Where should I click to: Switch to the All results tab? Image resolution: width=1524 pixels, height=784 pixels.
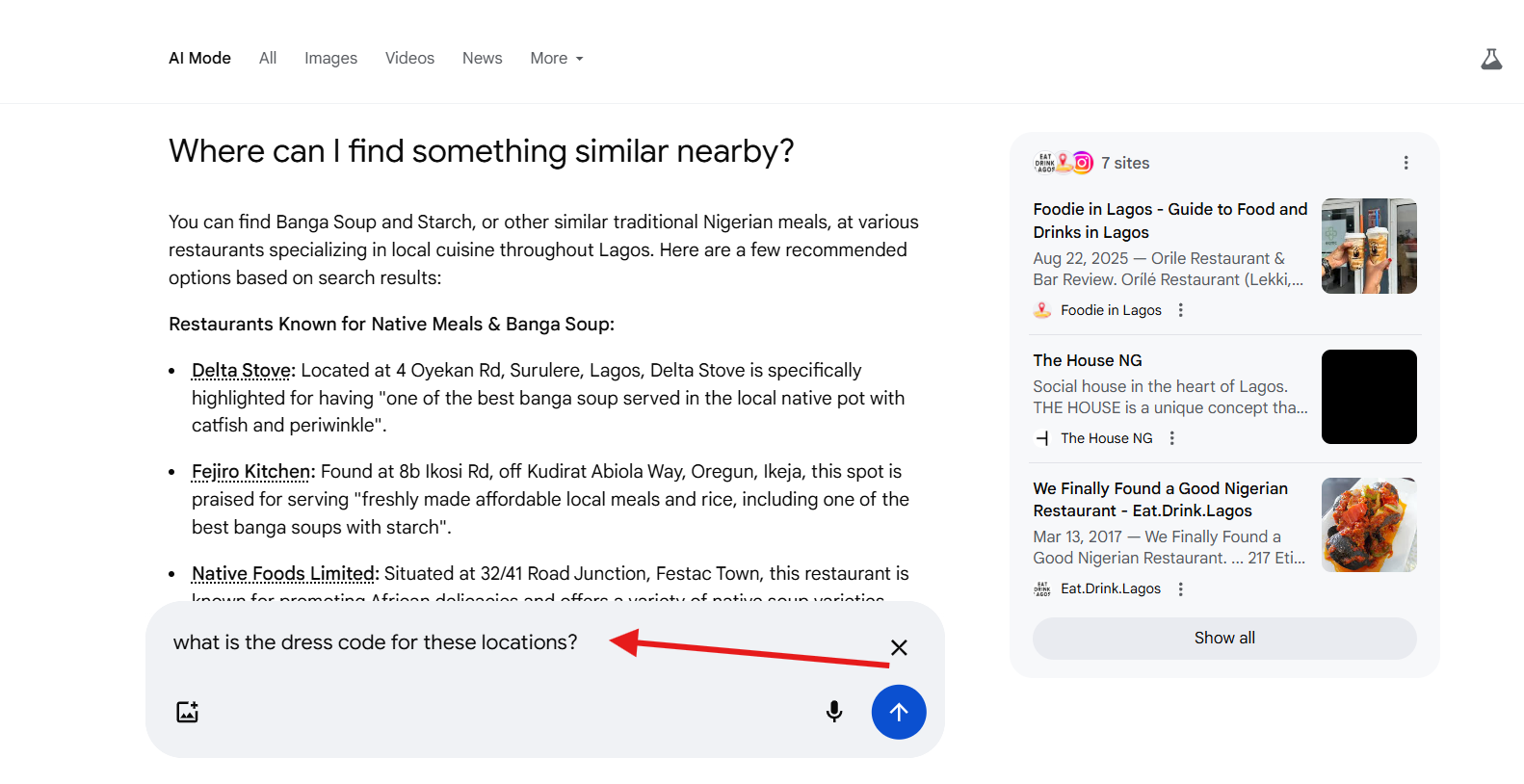(268, 58)
